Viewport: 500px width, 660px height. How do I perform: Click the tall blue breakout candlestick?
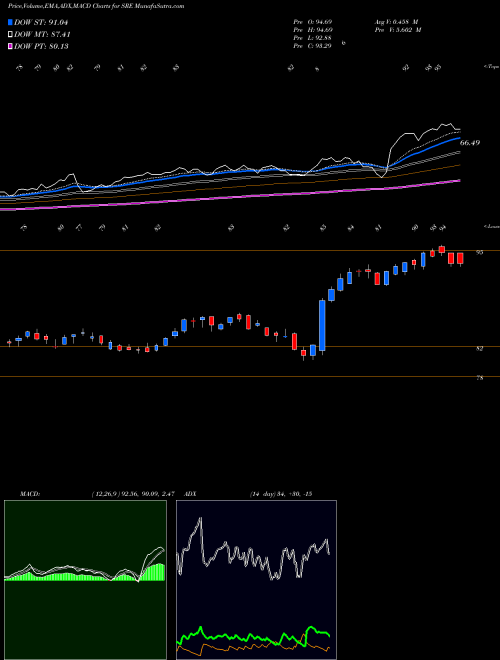[x=322, y=325]
